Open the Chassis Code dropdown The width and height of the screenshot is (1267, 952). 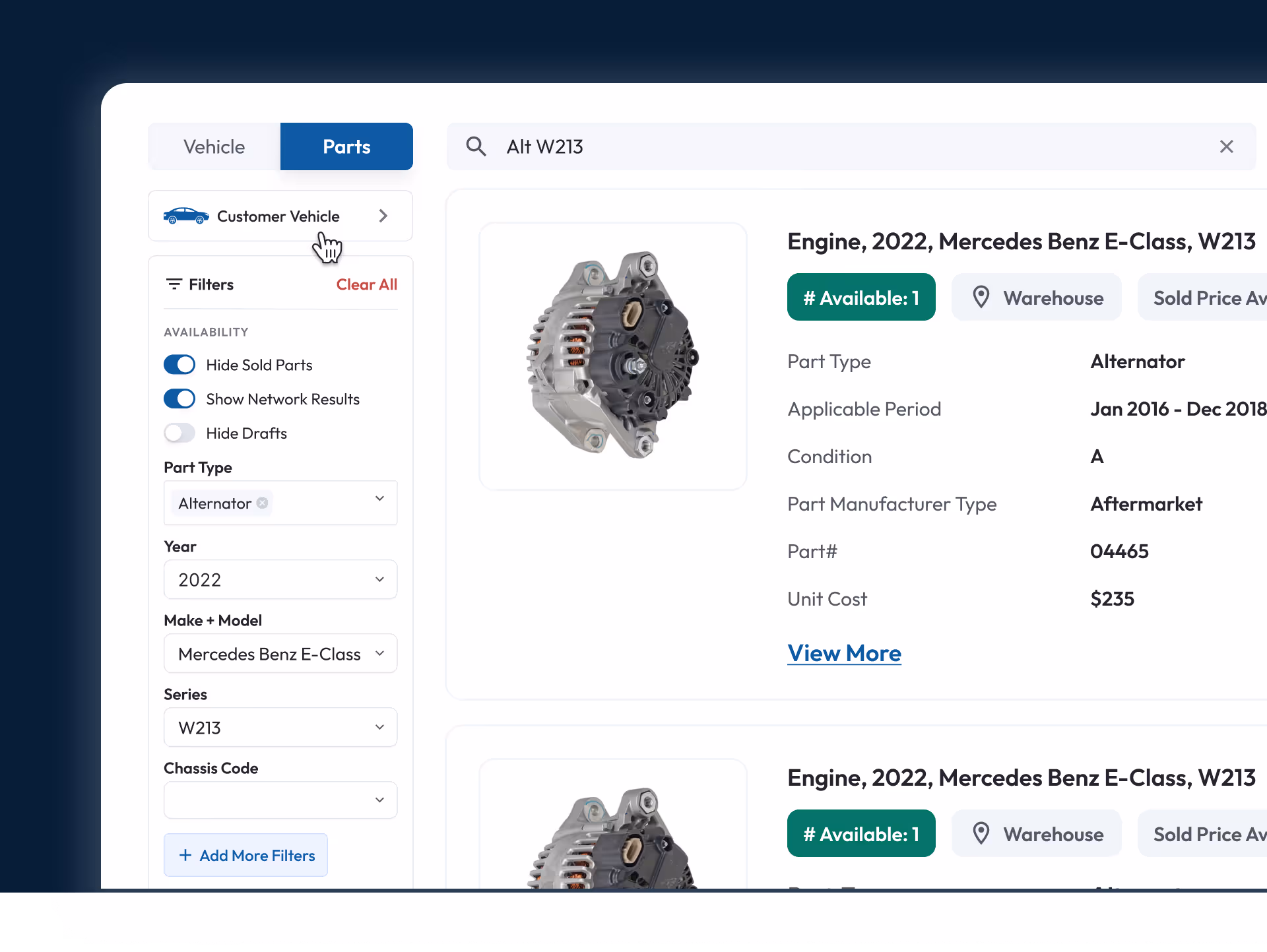click(x=280, y=800)
